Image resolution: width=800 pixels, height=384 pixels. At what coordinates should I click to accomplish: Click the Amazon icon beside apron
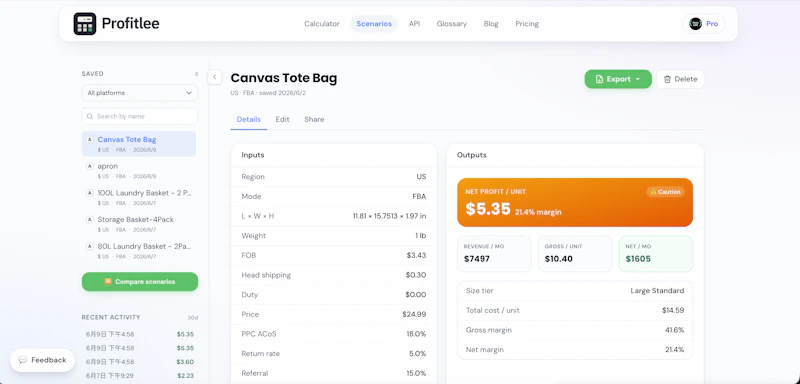click(x=90, y=166)
